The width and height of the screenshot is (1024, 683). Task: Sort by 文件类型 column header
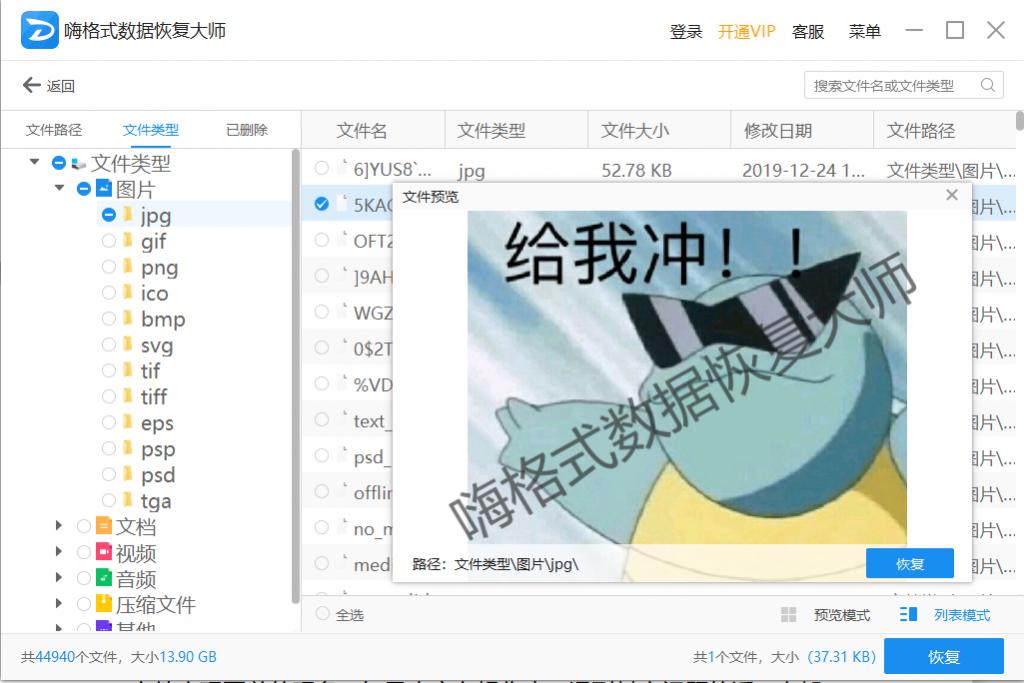point(490,130)
